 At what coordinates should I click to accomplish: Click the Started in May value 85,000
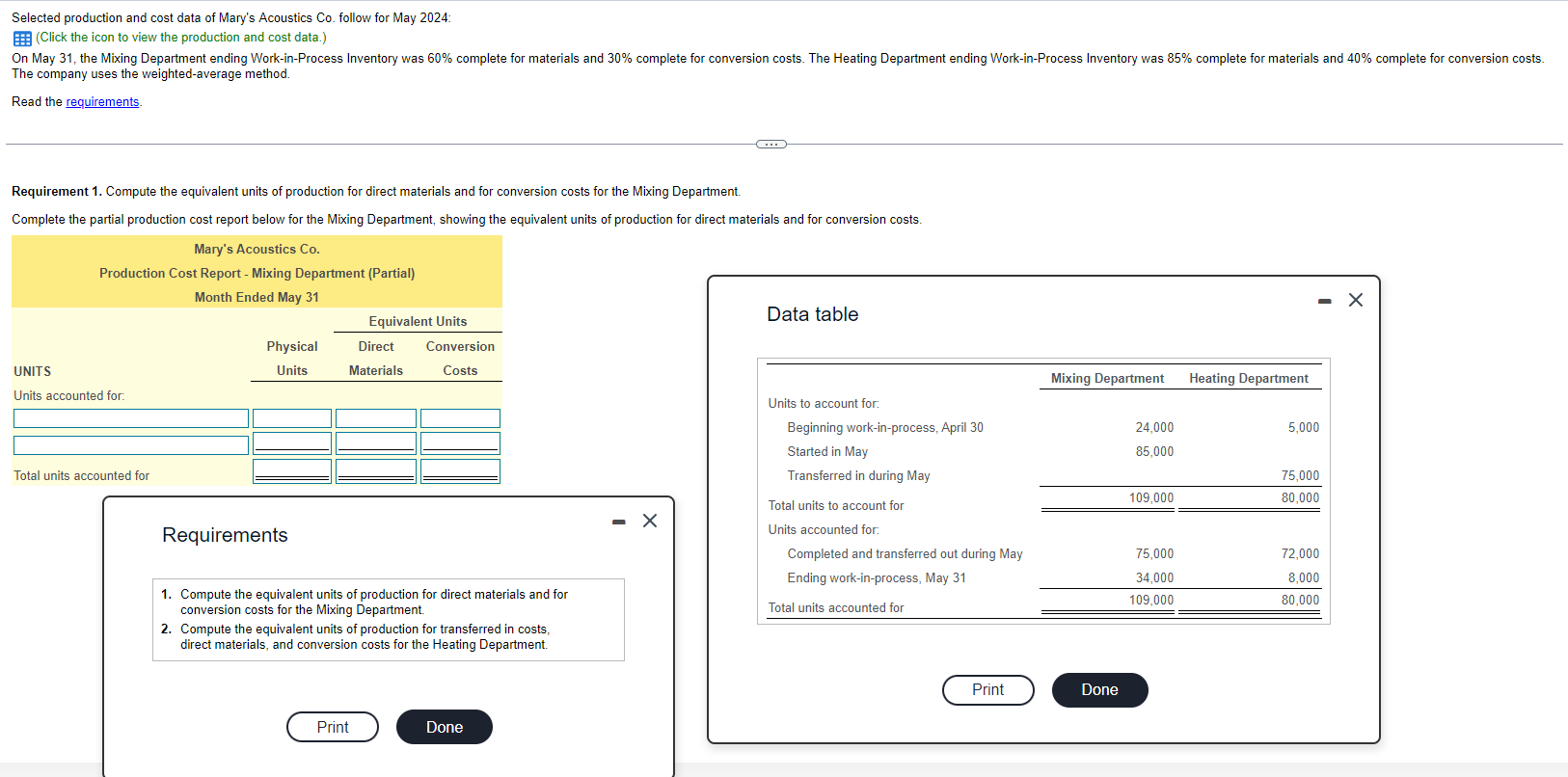pos(1154,452)
